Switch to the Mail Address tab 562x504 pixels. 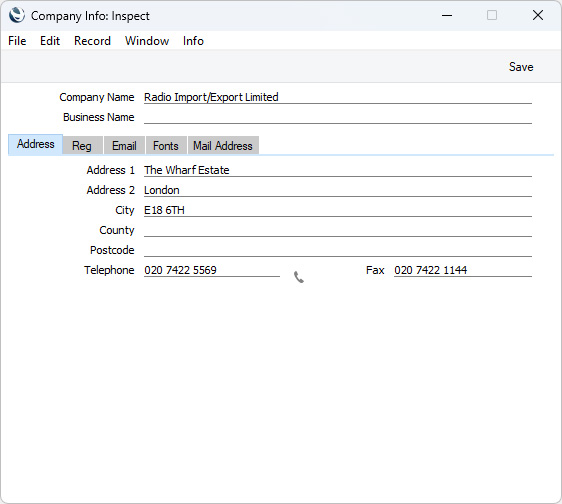pyautogui.click(x=223, y=146)
